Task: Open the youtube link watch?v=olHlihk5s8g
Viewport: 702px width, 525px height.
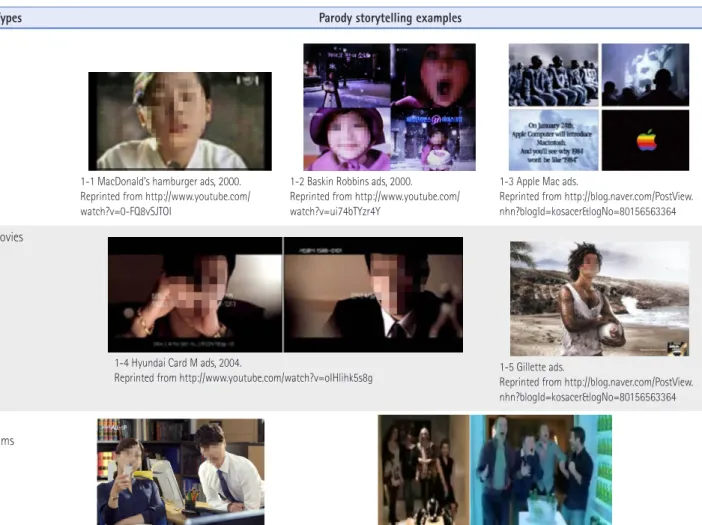Action: (276, 378)
